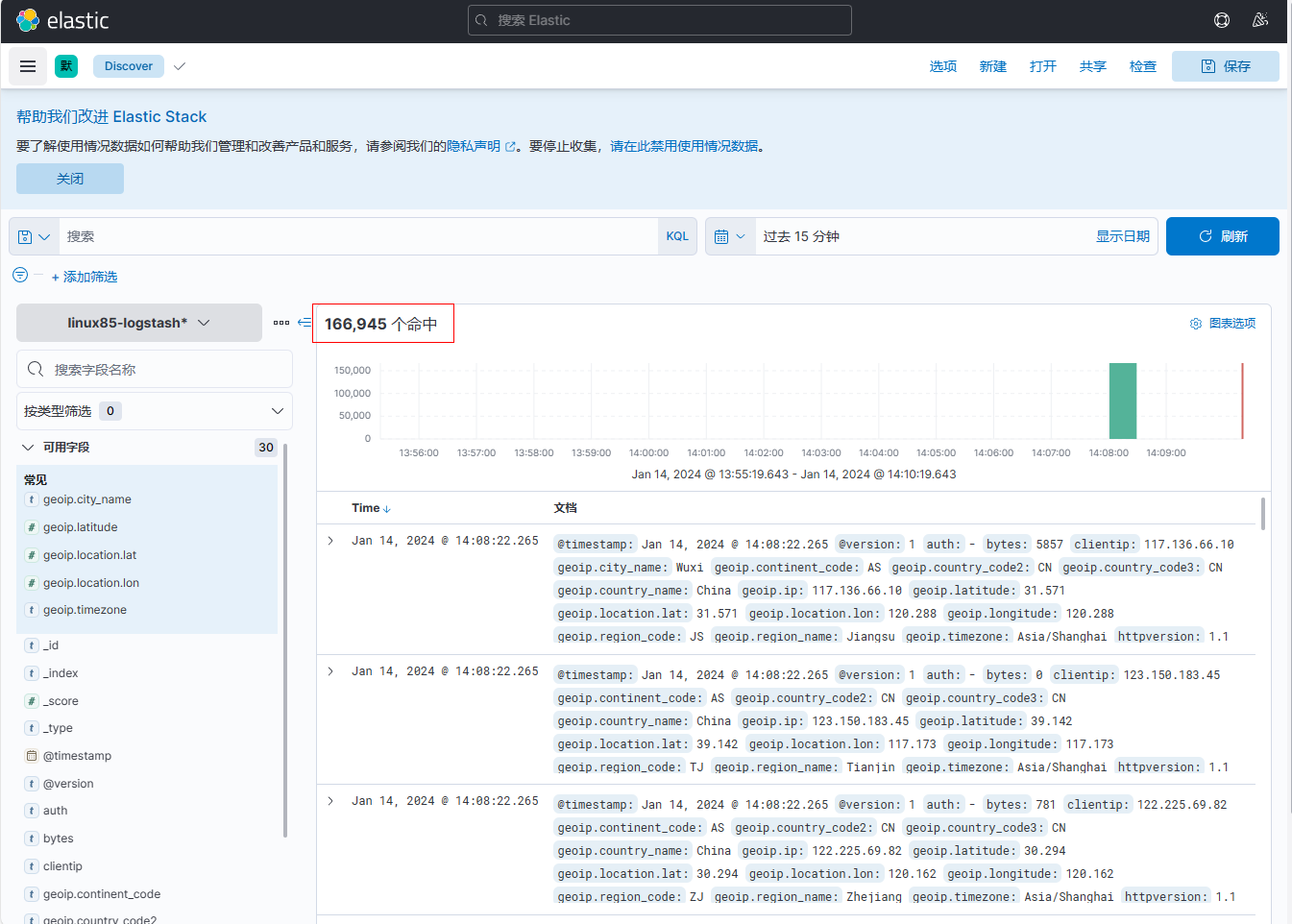The height and width of the screenshot is (924, 1292).
Task: Click the filter options circle icon
Action: click(20, 275)
